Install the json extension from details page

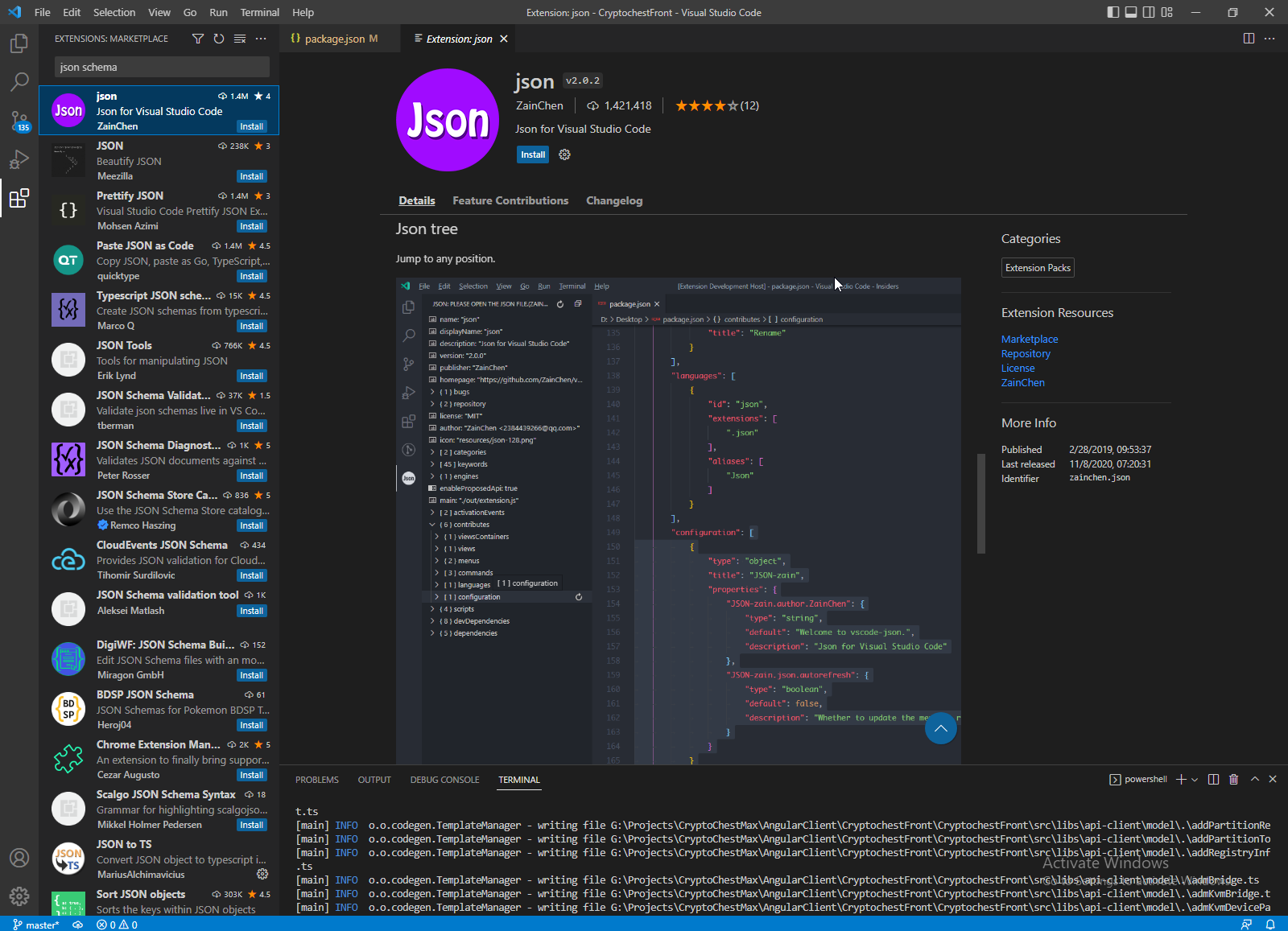coord(532,154)
